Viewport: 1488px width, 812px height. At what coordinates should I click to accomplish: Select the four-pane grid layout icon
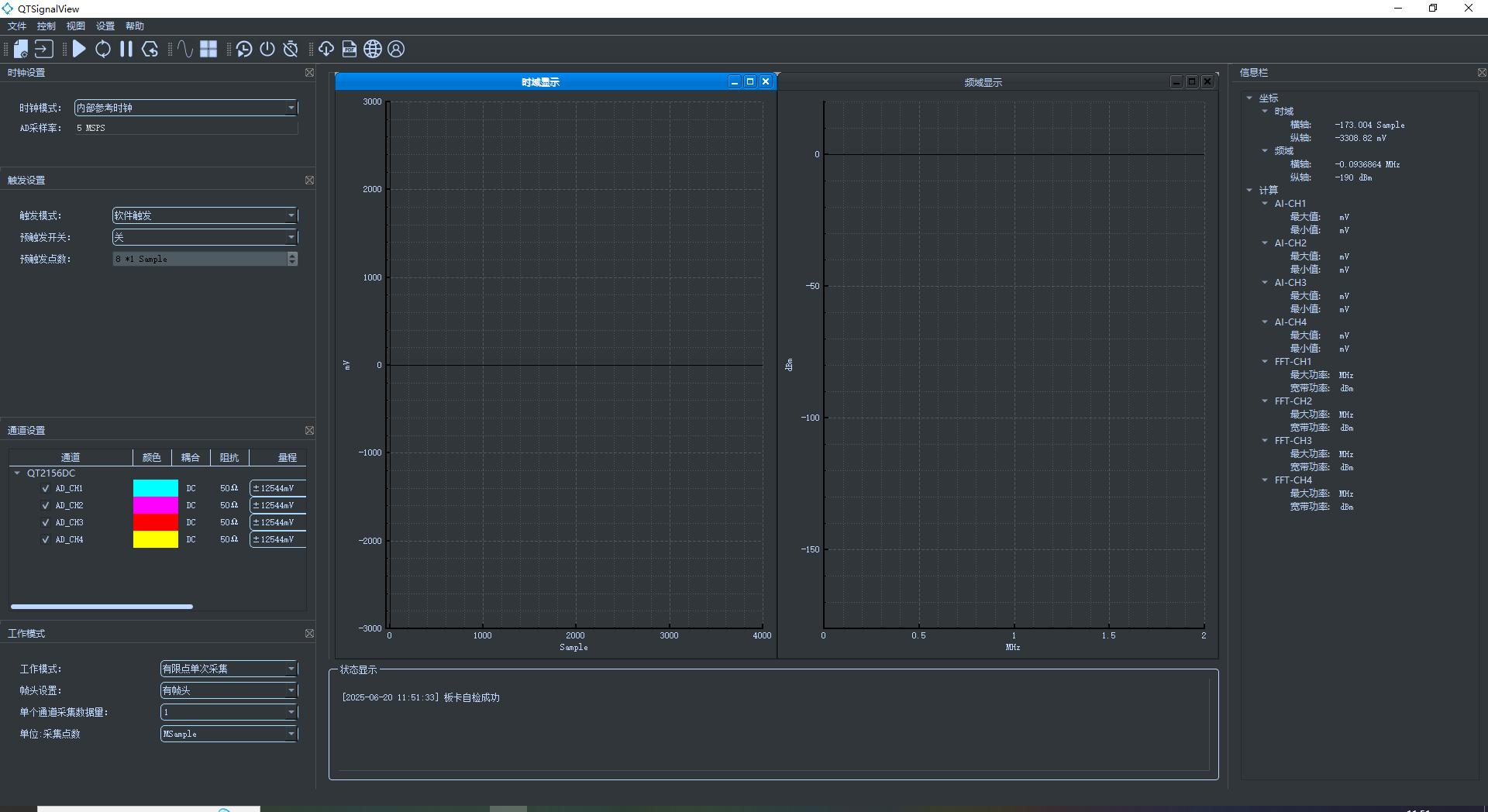pos(208,50)
